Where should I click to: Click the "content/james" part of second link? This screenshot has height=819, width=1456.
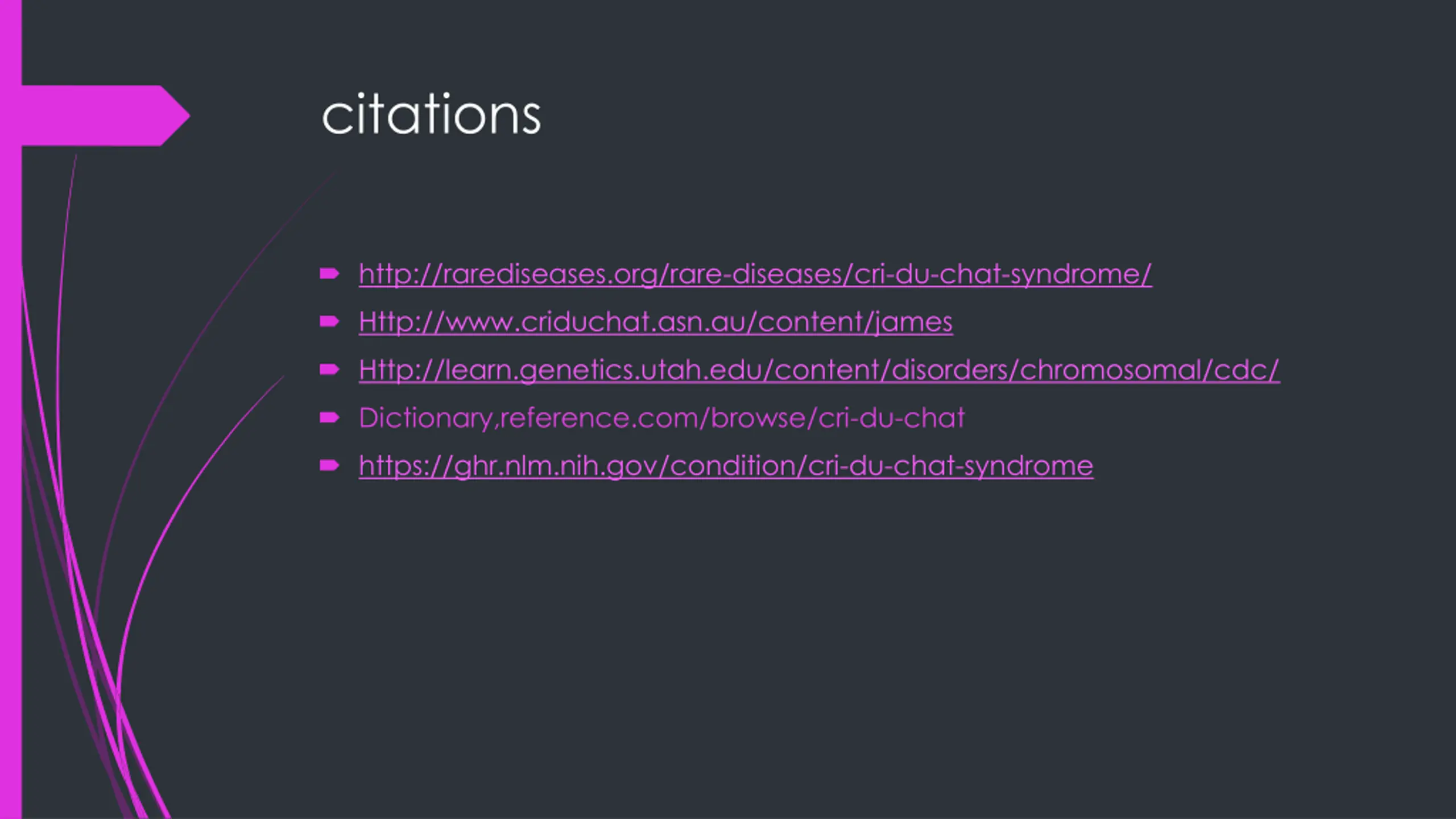(x=855, y=322)
